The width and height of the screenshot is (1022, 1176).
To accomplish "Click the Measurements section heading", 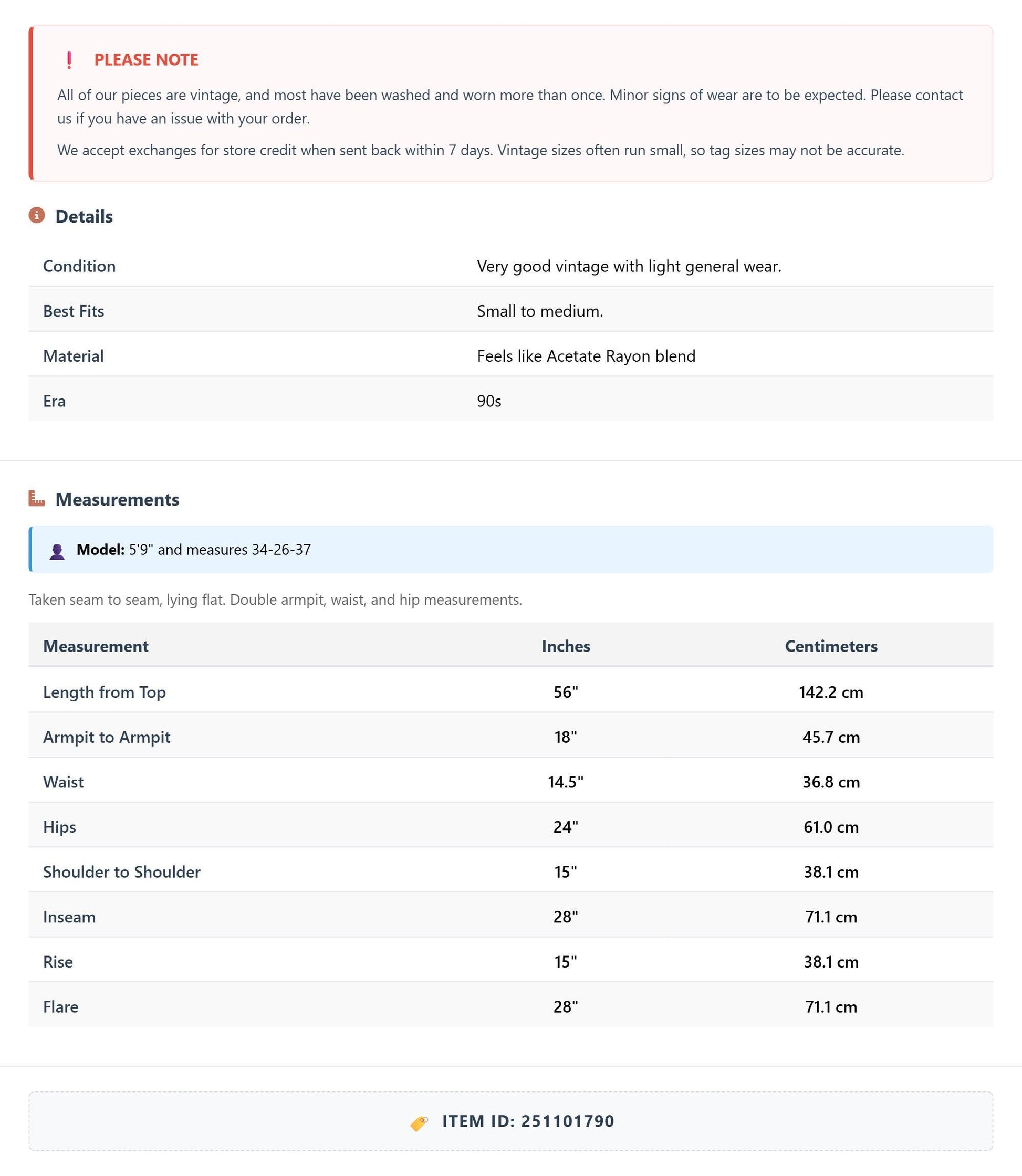I will click(x=117, y=499).
